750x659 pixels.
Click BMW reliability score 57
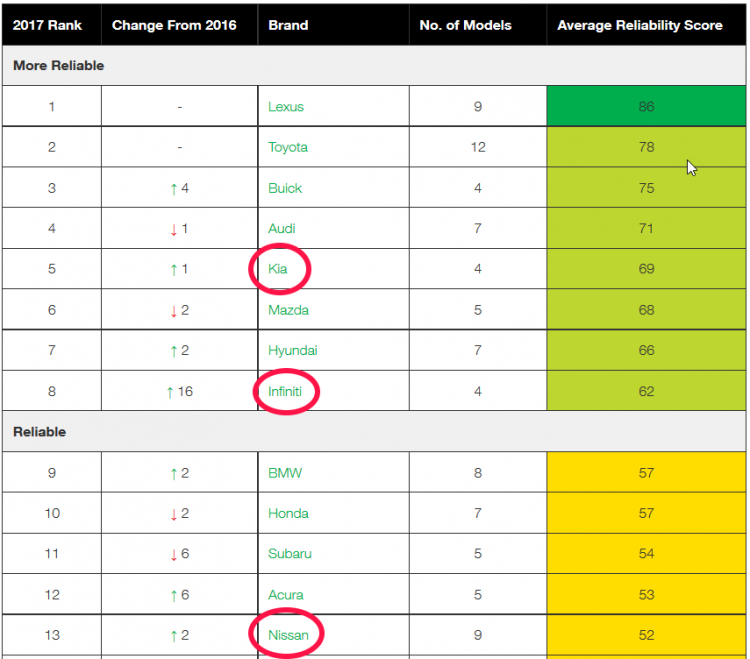[x=646, y=473]
